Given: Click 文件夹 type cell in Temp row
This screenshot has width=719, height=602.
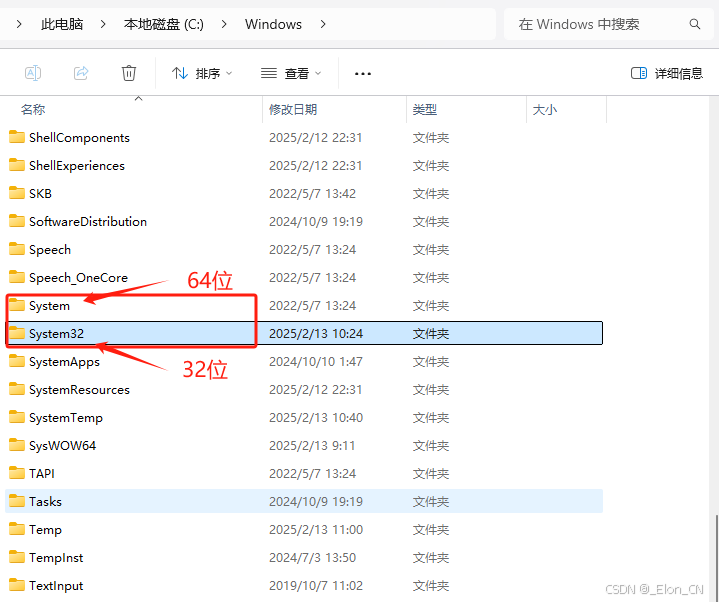Looking at the screenshot, I should pos(431,530).
